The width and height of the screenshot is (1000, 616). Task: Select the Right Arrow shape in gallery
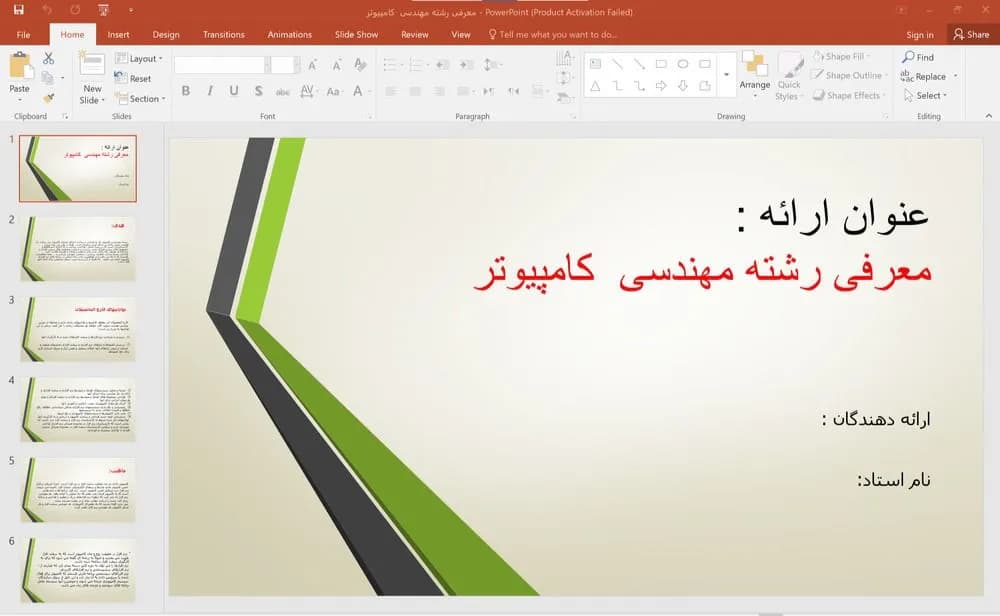coord(661,85)
